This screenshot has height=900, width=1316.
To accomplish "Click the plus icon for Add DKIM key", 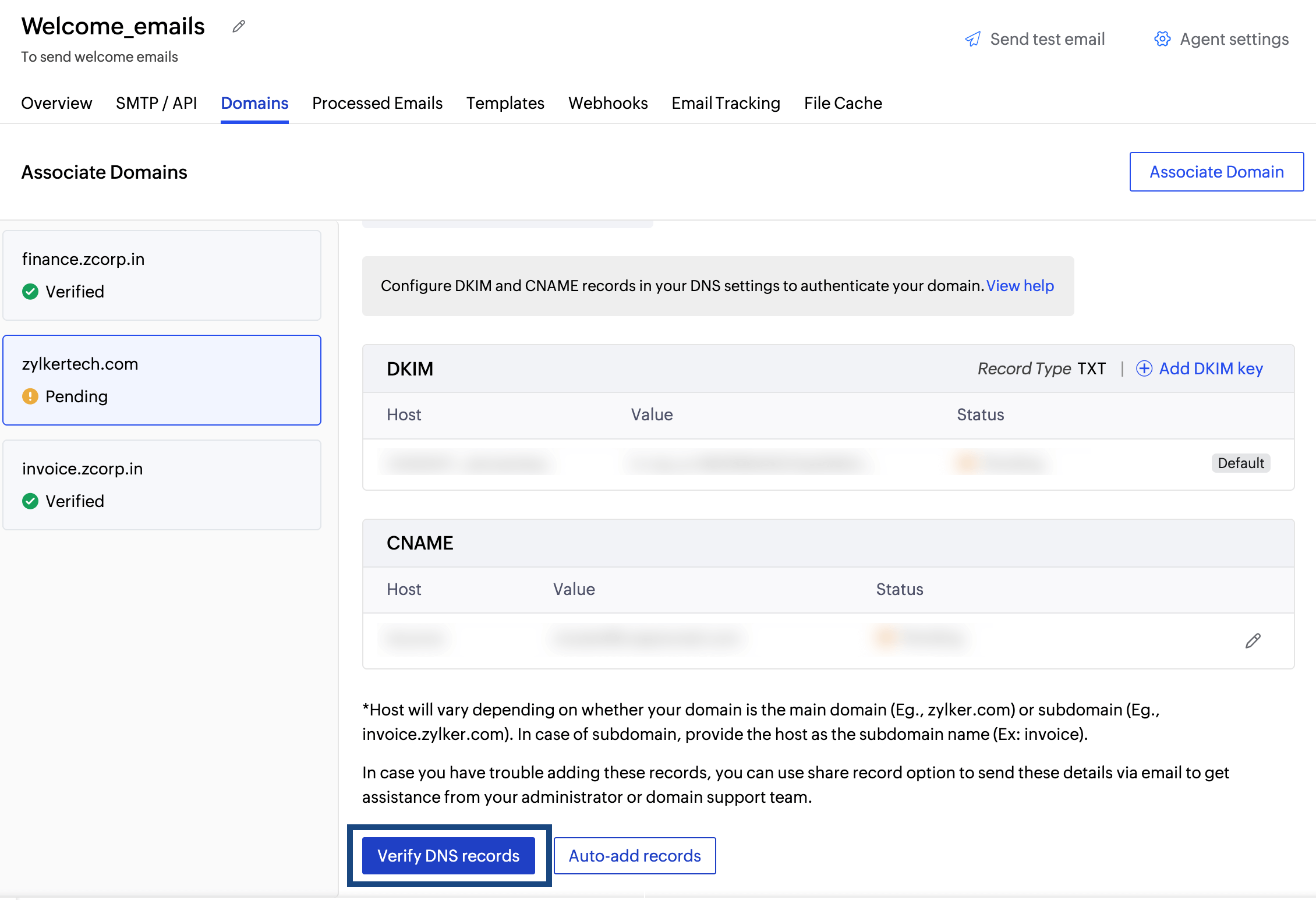I will coord(1144,368).
